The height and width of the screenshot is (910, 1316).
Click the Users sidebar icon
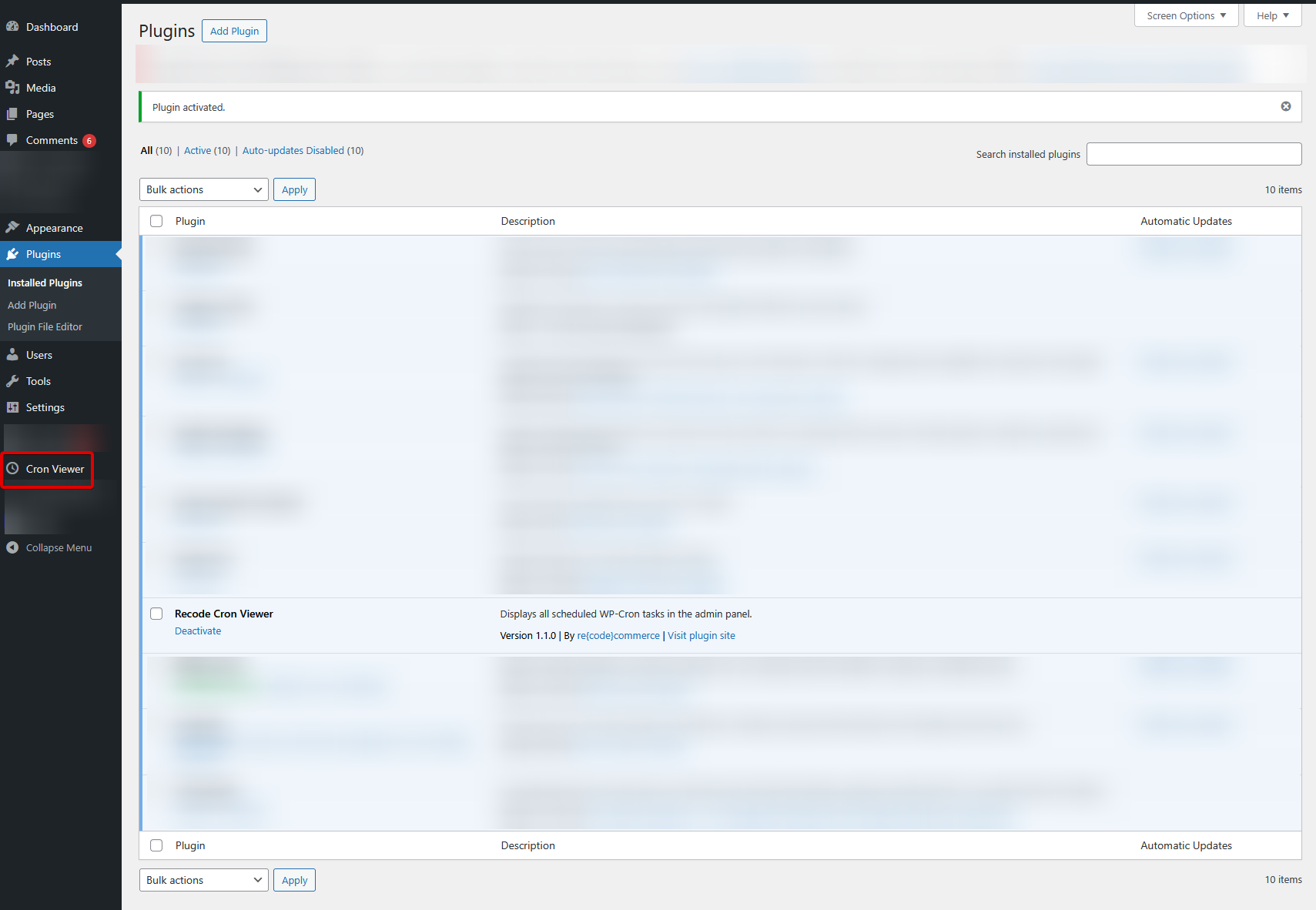click(13, 354)
